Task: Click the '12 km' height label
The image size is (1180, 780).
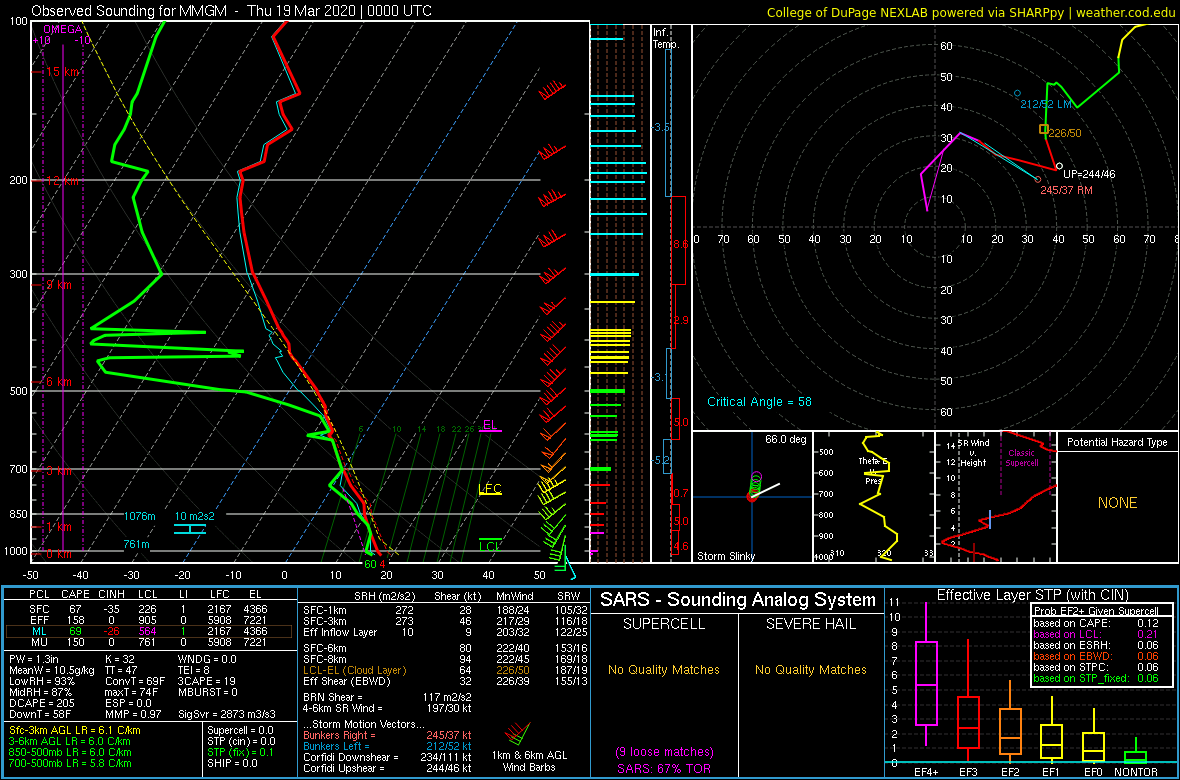Action: [x=62, y=181]
